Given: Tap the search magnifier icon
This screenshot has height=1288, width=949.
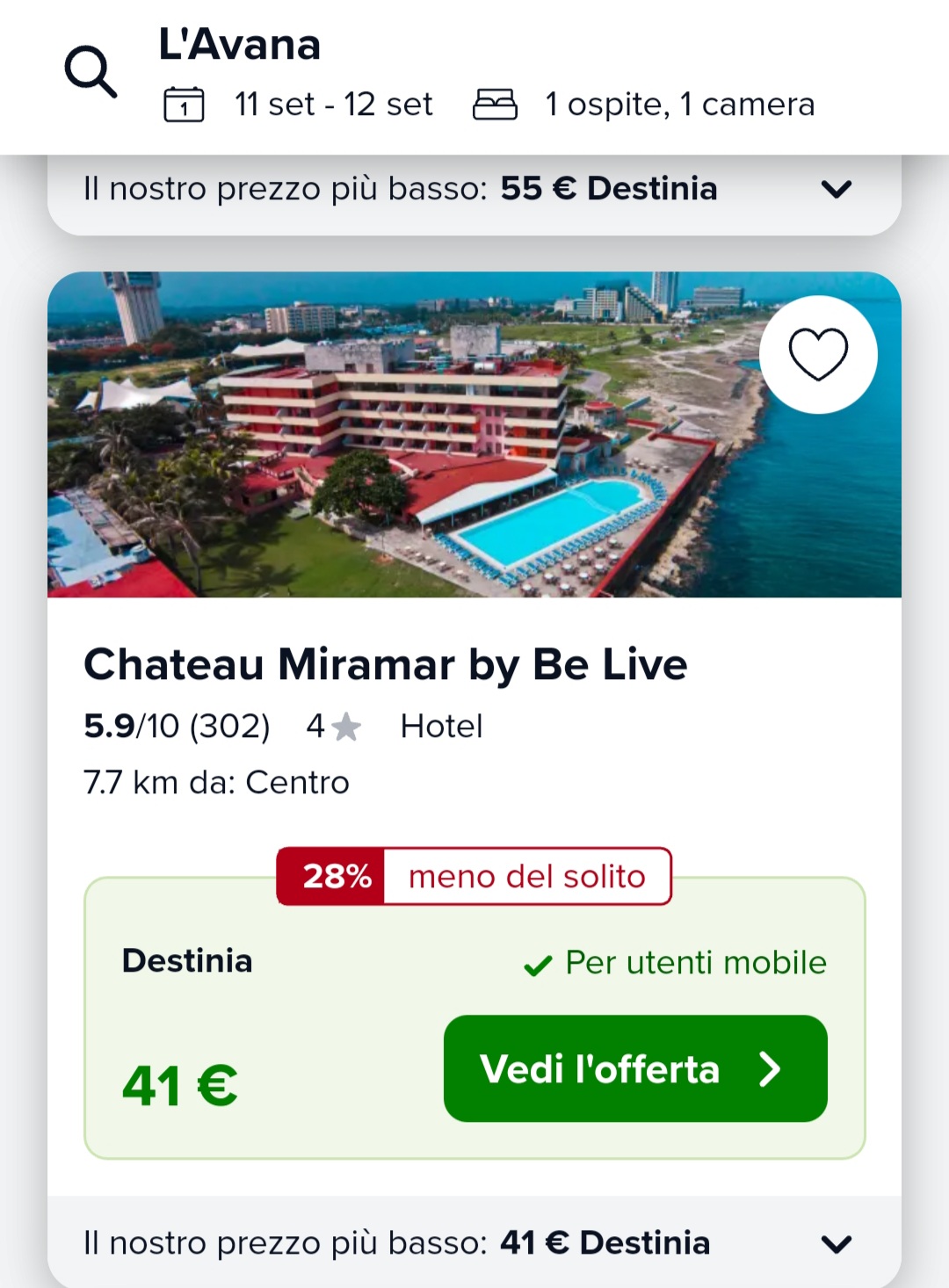Looking at the screenshot, I should point(91,72).
